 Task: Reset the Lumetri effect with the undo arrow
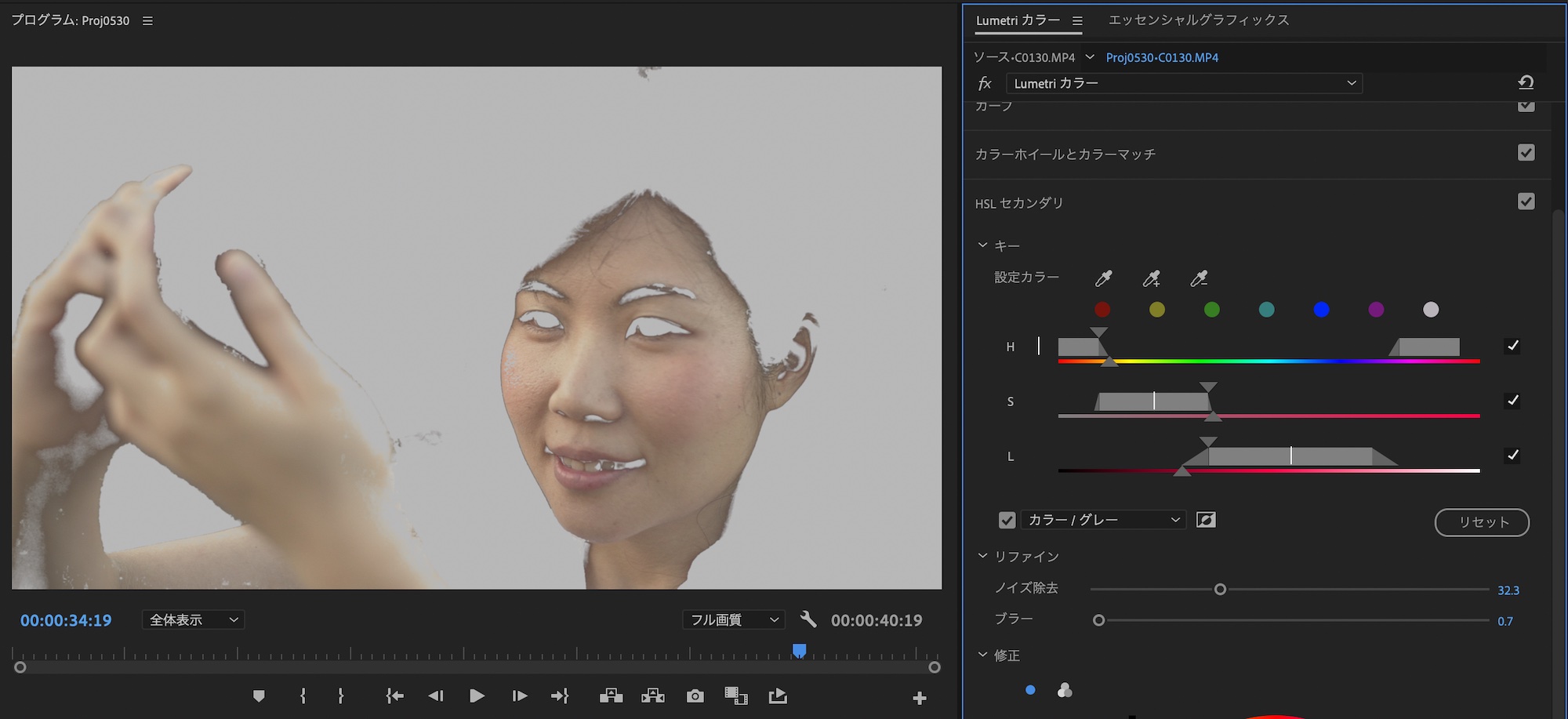(1526, 82)
